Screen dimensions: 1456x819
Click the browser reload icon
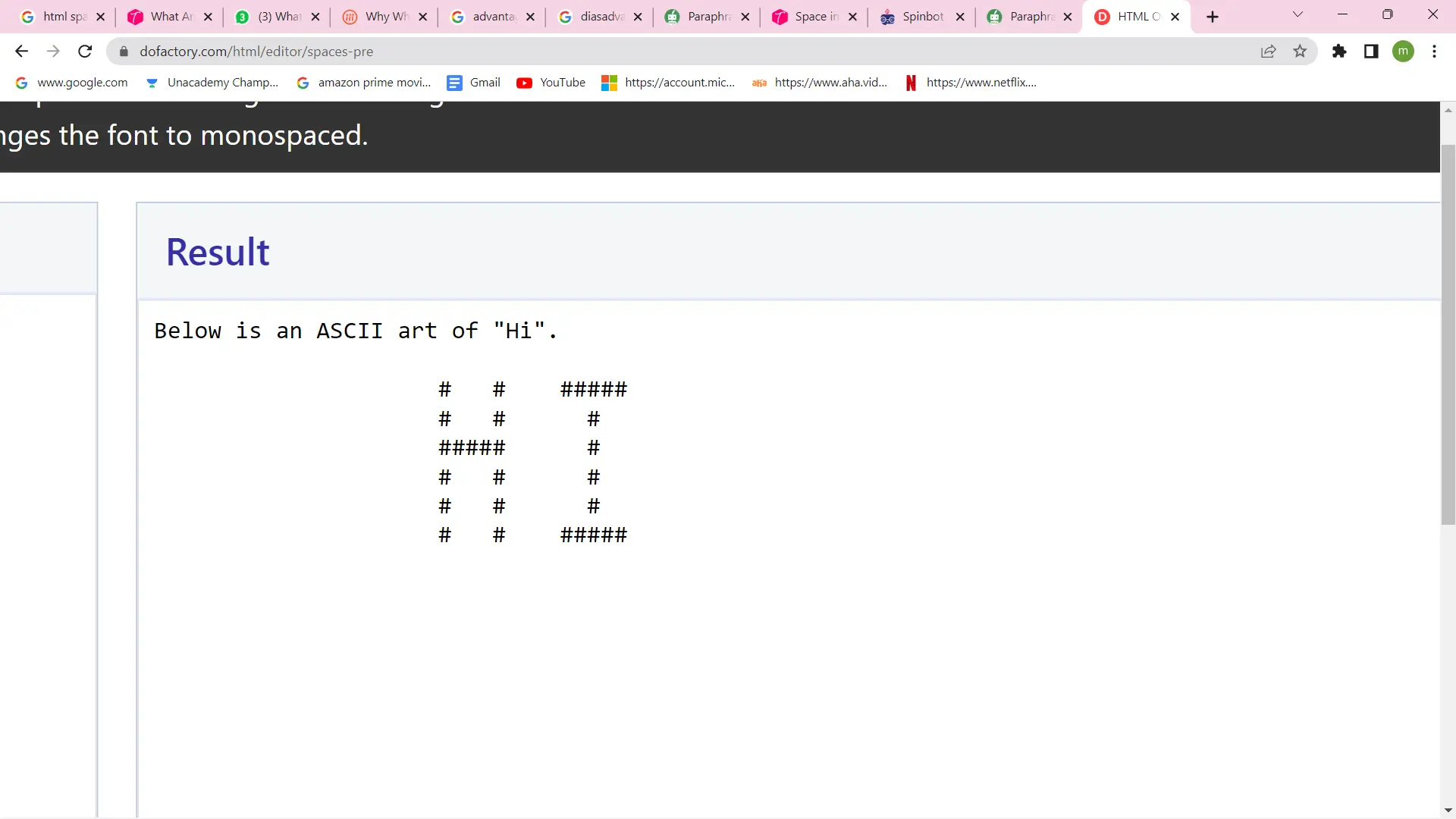pyautogui.click(x=85, y=51)
